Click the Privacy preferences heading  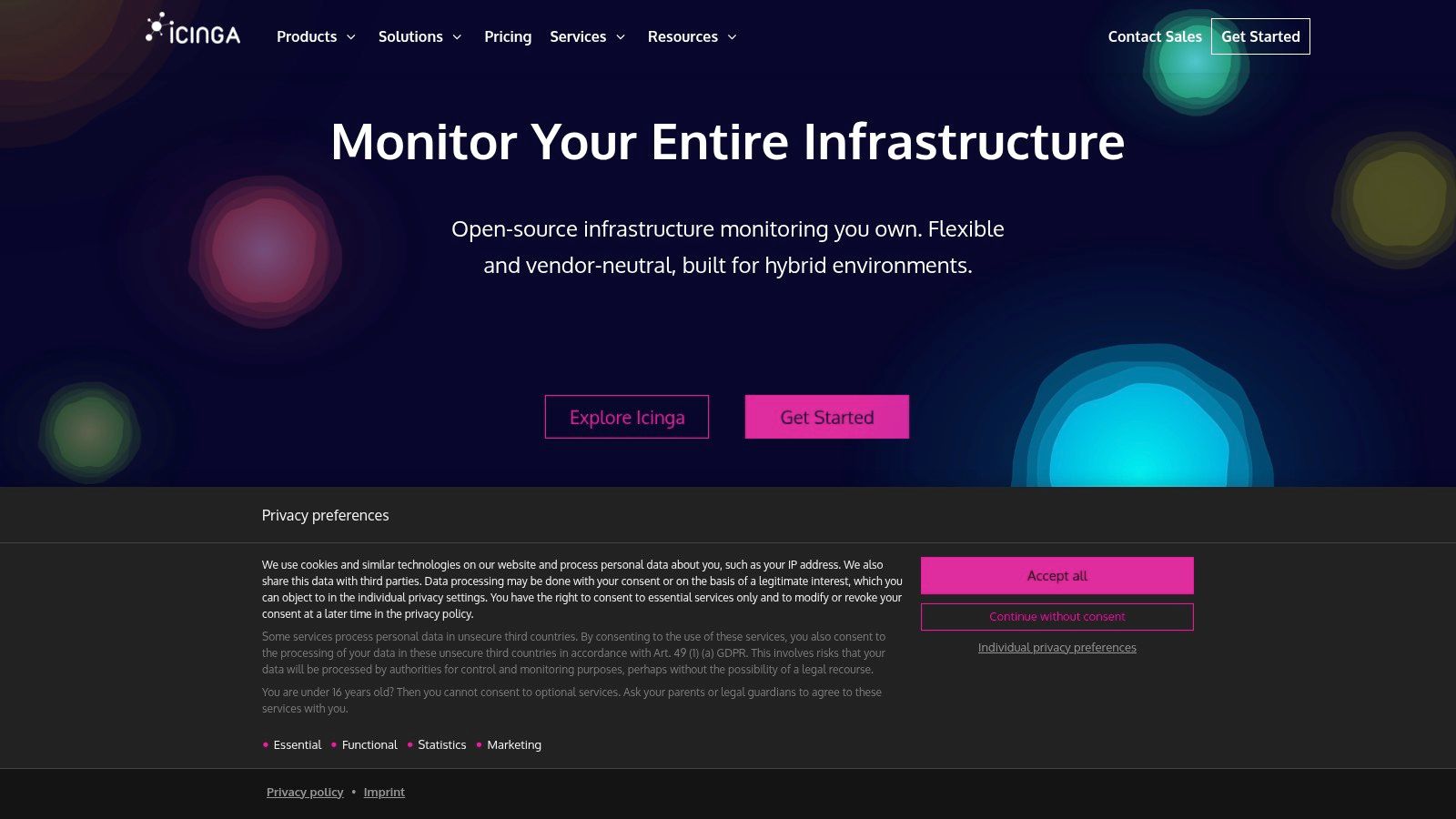coord(325,515)
